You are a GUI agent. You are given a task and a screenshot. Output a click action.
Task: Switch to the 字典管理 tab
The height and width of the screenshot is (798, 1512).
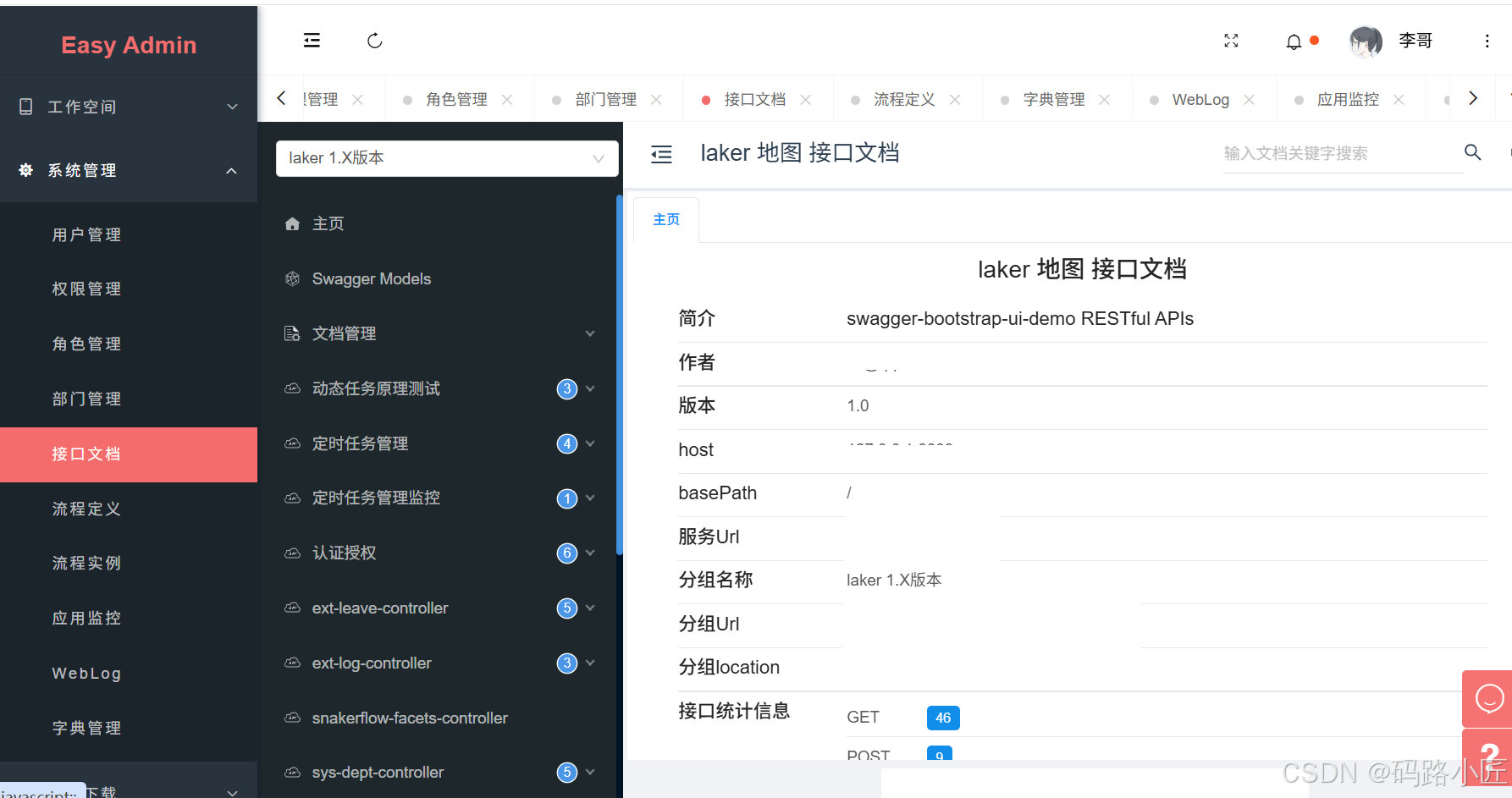[1056, 98]
